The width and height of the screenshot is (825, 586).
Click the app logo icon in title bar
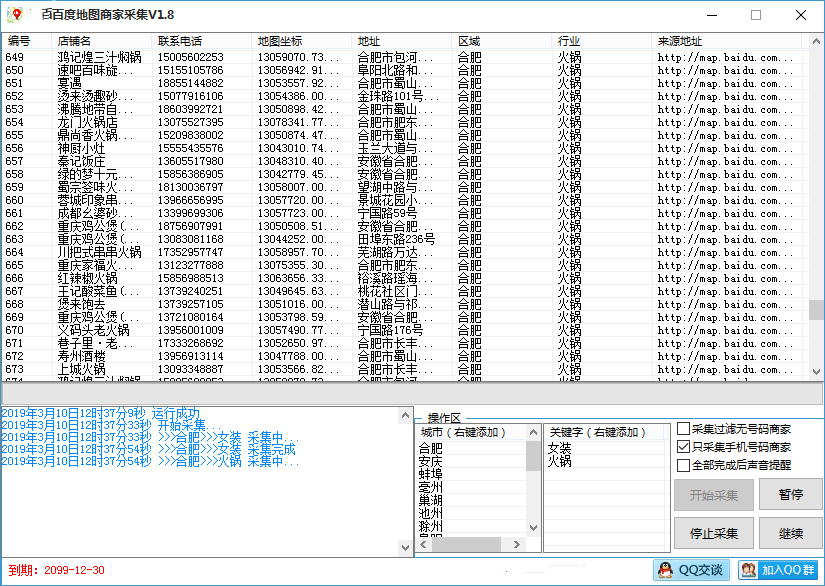pyautogui.click(x=16, y=15)
